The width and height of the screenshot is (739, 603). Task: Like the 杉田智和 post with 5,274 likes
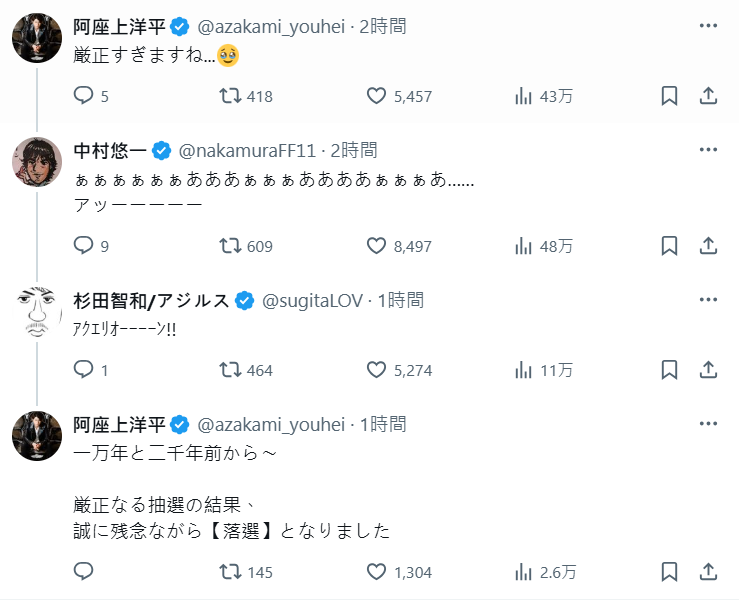click(x=376, y=370)
